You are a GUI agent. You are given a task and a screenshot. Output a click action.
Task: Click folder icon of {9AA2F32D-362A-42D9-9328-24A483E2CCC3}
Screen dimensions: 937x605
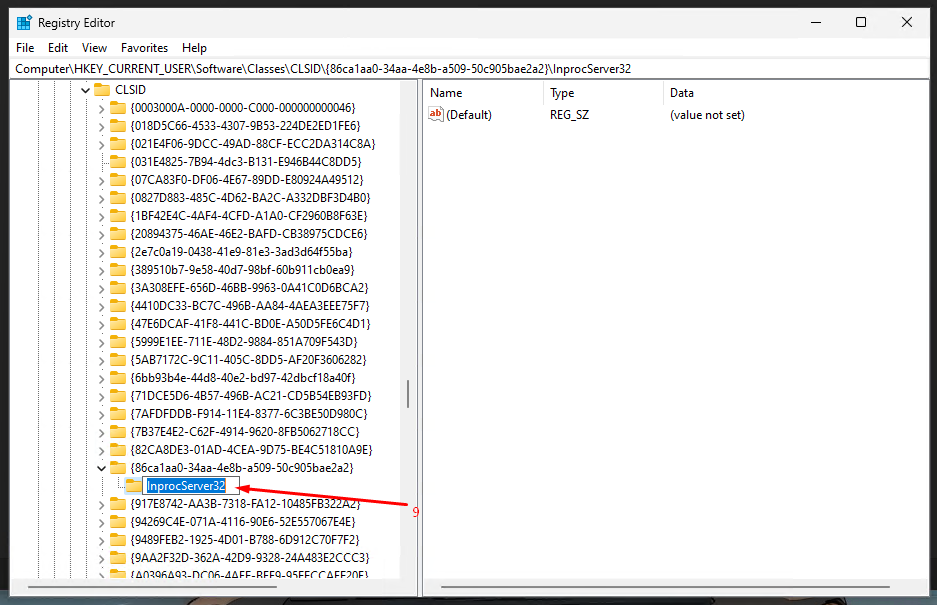[118, 558]
